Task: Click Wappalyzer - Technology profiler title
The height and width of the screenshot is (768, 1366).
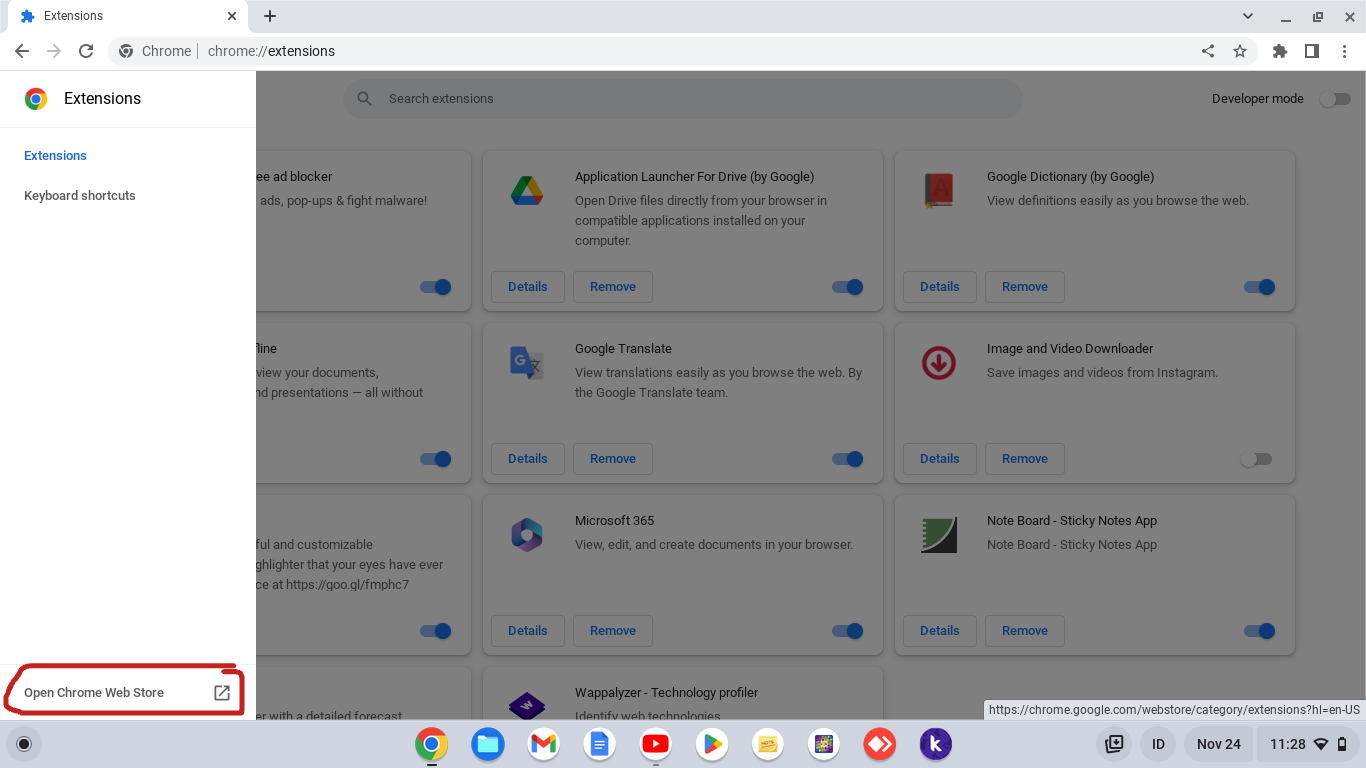Action: [667, 693]
